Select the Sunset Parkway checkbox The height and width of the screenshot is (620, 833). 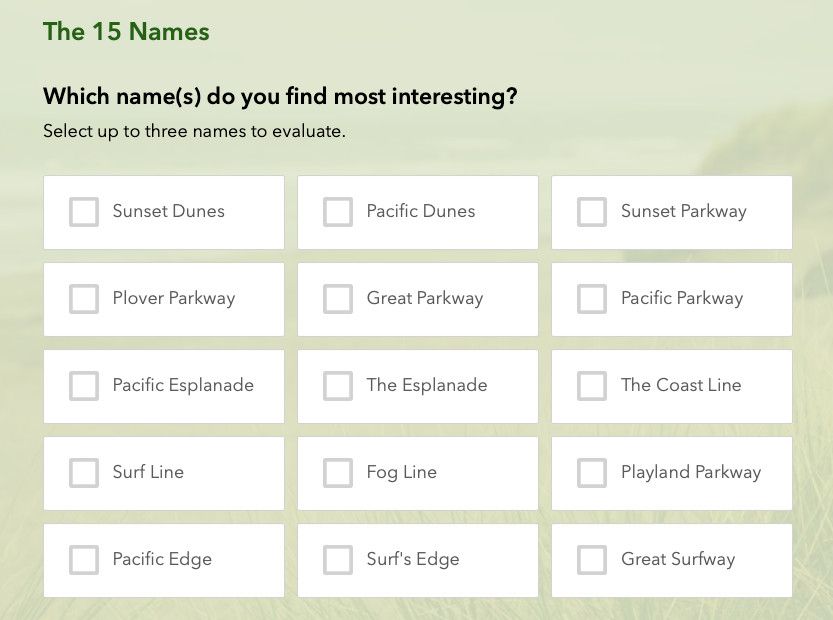pyautogui.click(x=592, y=212)
